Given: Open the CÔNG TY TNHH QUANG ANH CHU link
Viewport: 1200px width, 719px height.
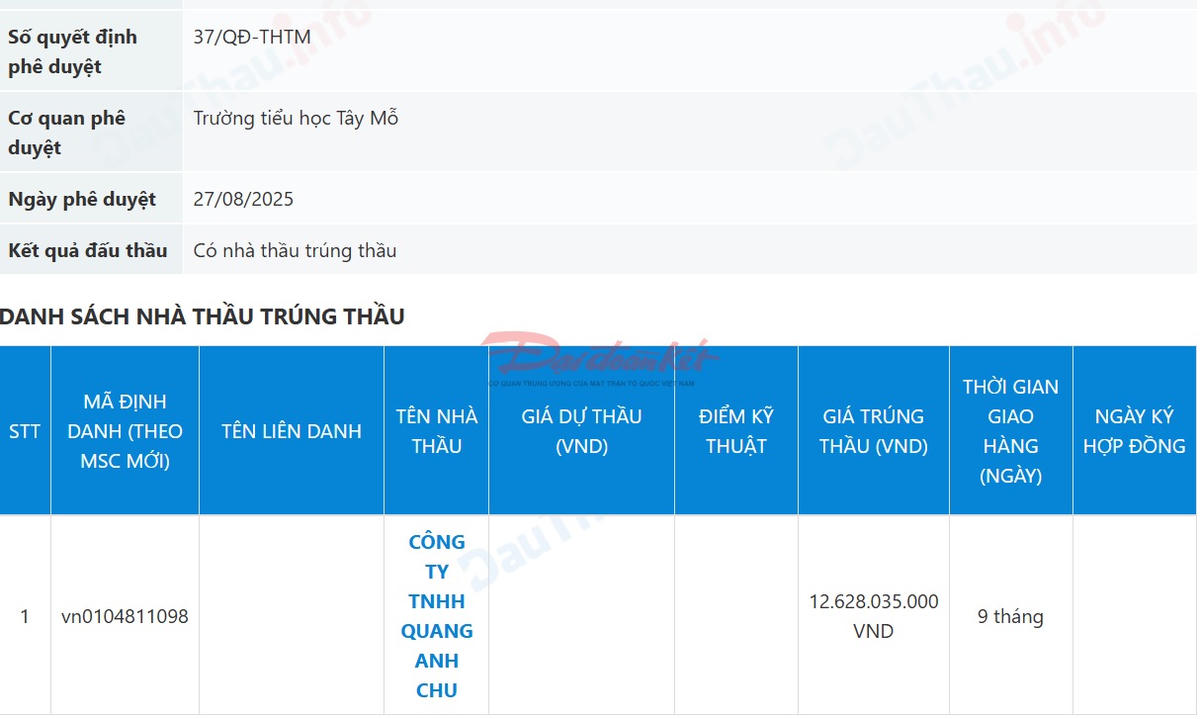Looking at the screenshot, I should 435,615.
